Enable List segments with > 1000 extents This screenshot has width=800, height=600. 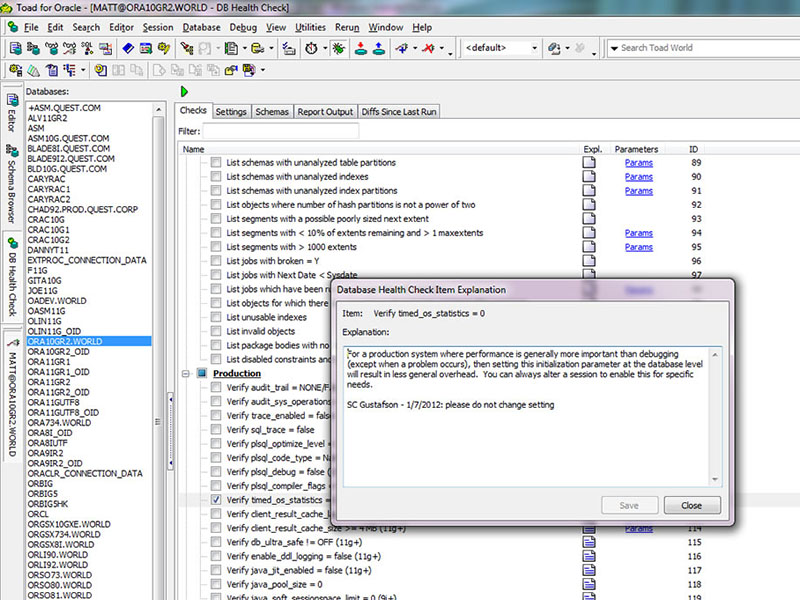216,246
